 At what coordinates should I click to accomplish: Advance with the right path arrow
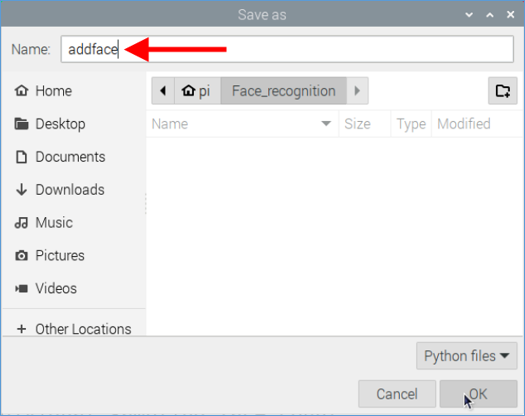tap(357, 91)
